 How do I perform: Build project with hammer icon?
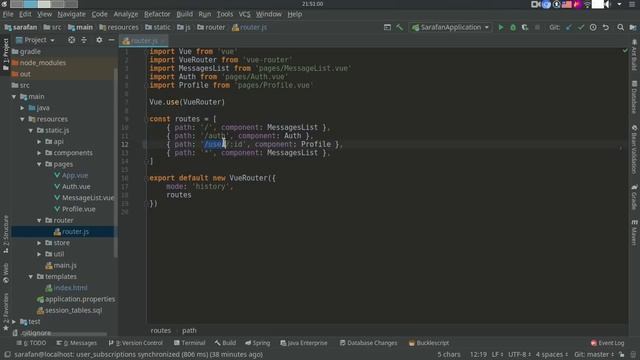pyautogui.click(x=400, y=27)
